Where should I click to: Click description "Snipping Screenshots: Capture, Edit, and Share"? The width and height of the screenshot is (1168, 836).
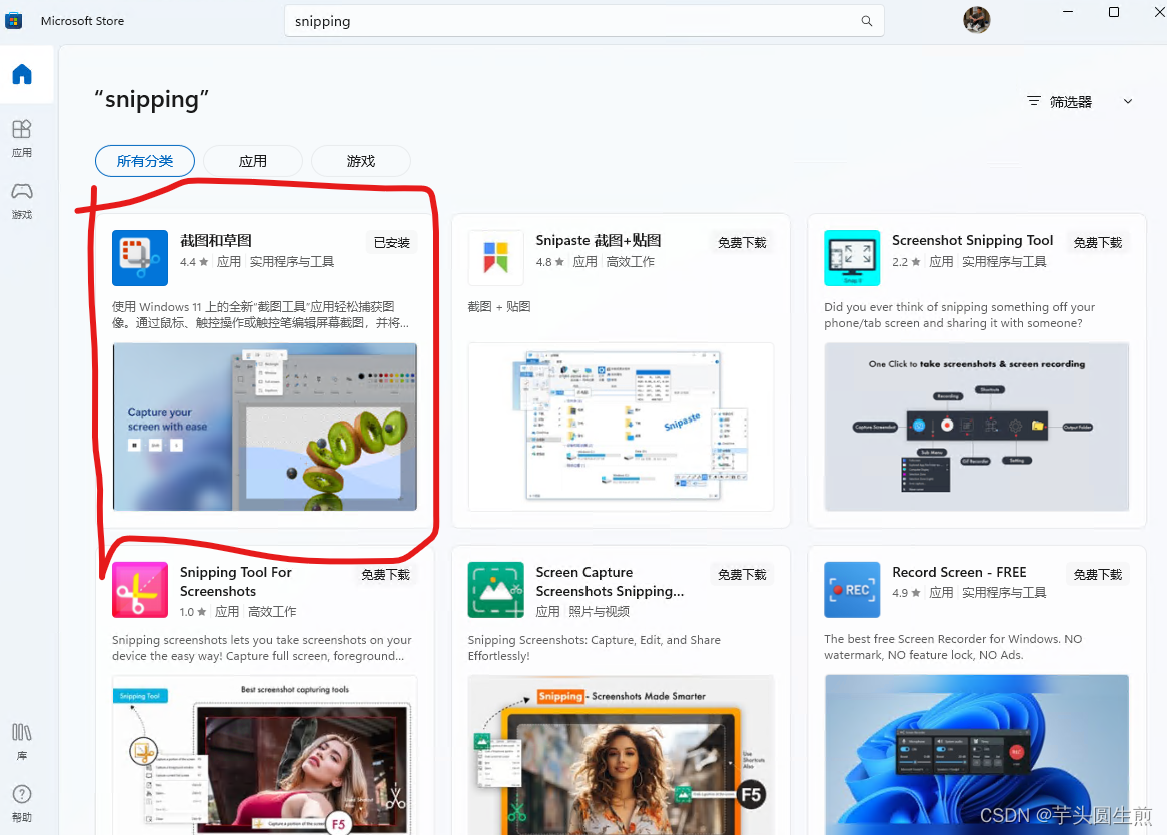(594, 647)
